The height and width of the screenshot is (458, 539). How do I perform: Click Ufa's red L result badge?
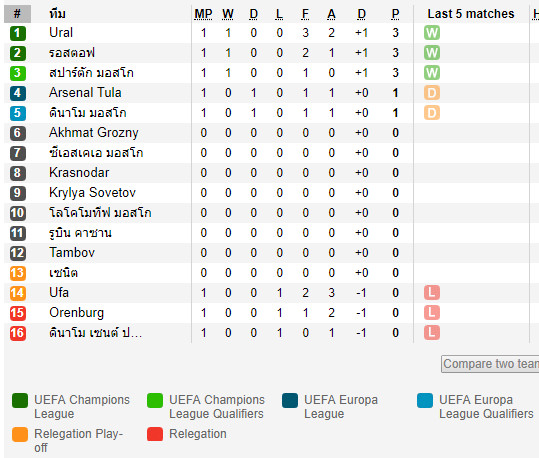[432, 293]
